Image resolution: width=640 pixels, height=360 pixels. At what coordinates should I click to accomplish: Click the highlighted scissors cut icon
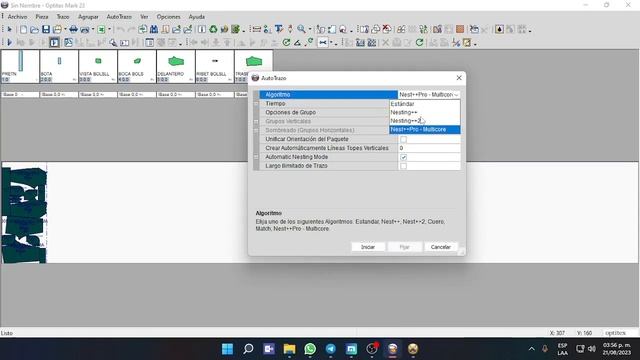(322, 42)
